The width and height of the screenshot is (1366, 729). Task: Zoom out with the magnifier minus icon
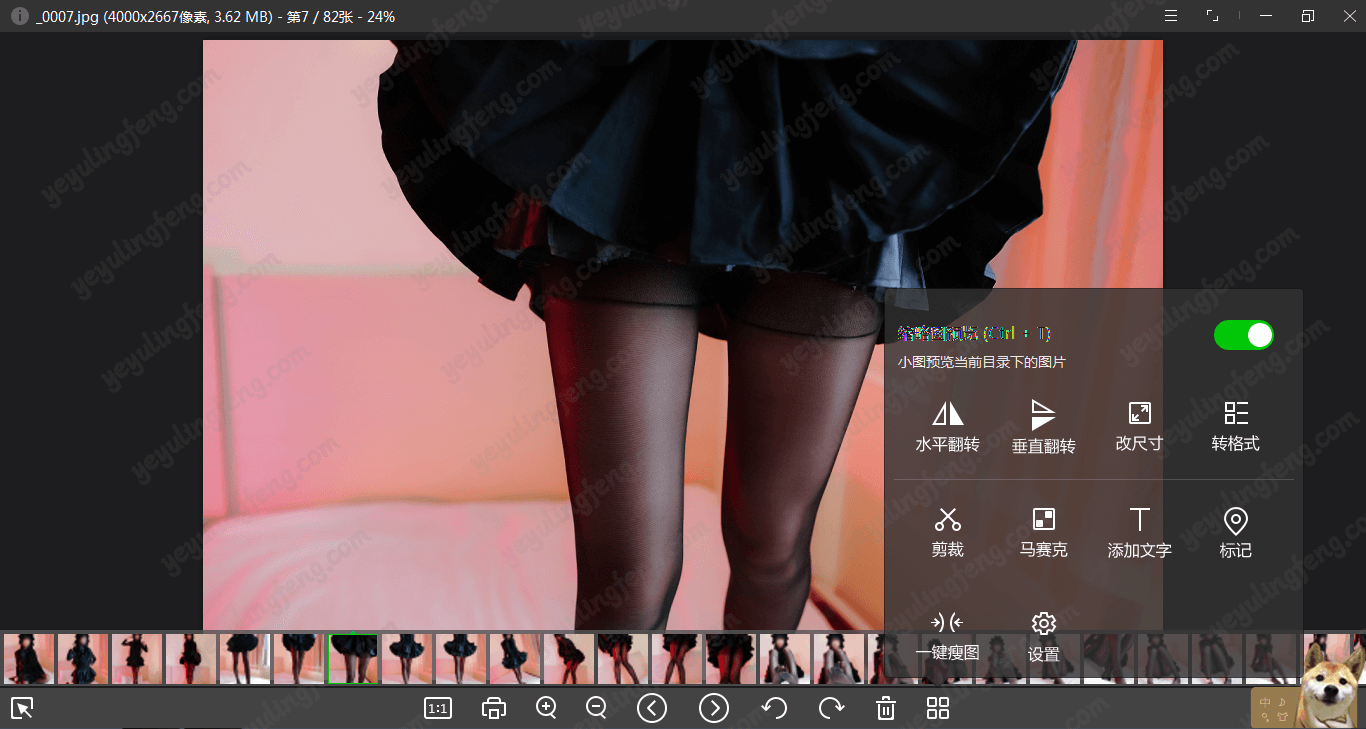[x=596, y=708]
